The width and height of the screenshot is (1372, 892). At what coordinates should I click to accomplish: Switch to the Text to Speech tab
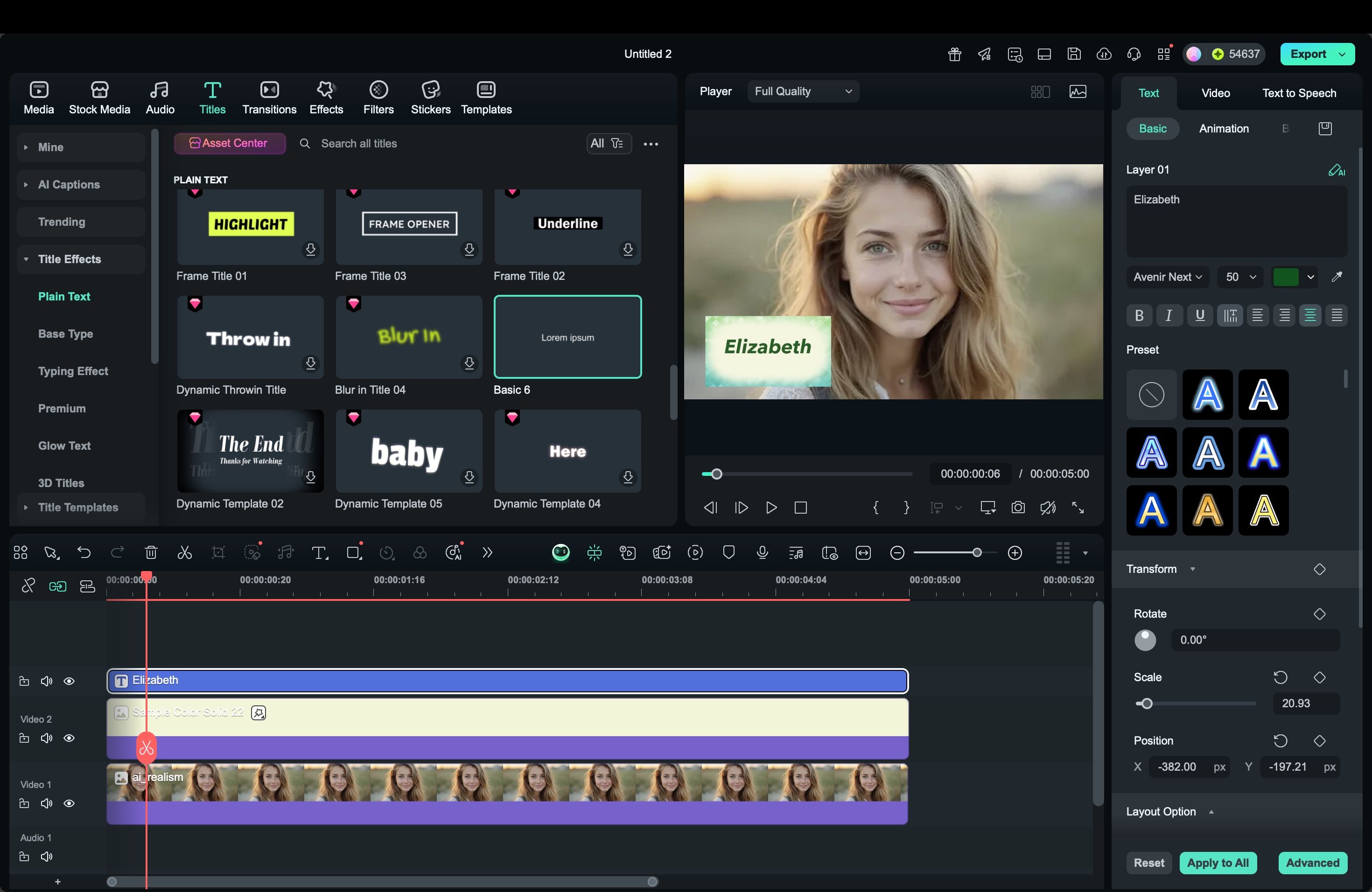(x=1299, y=93)
